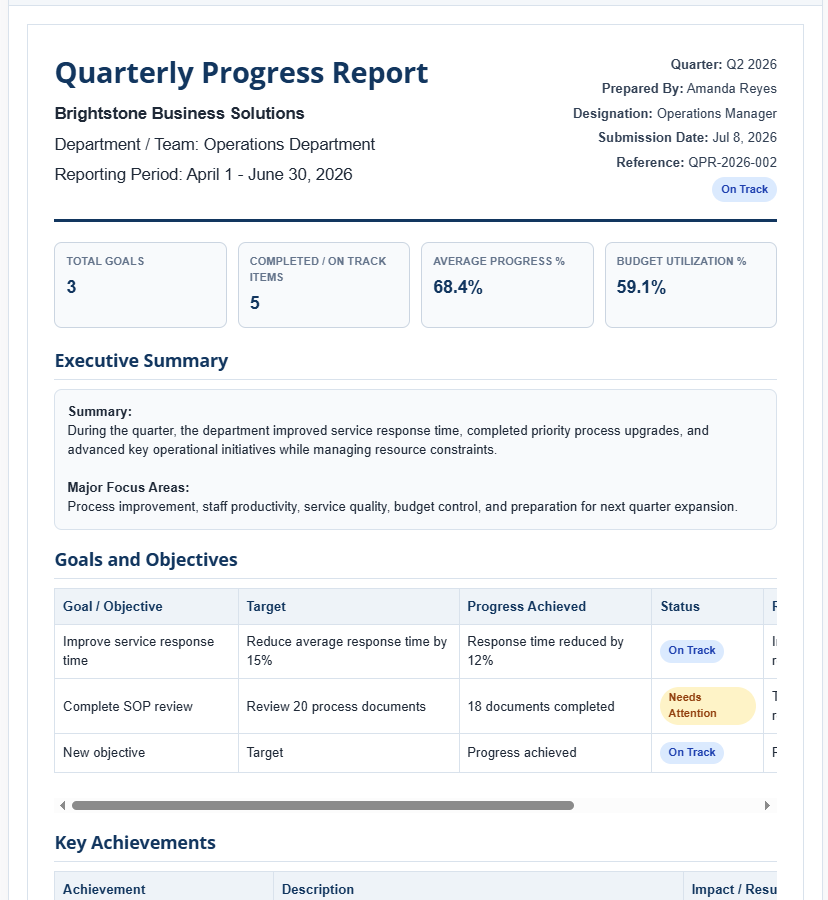
Task: Click Brightstone Business Solutions company name
Action: coord(180,113)
